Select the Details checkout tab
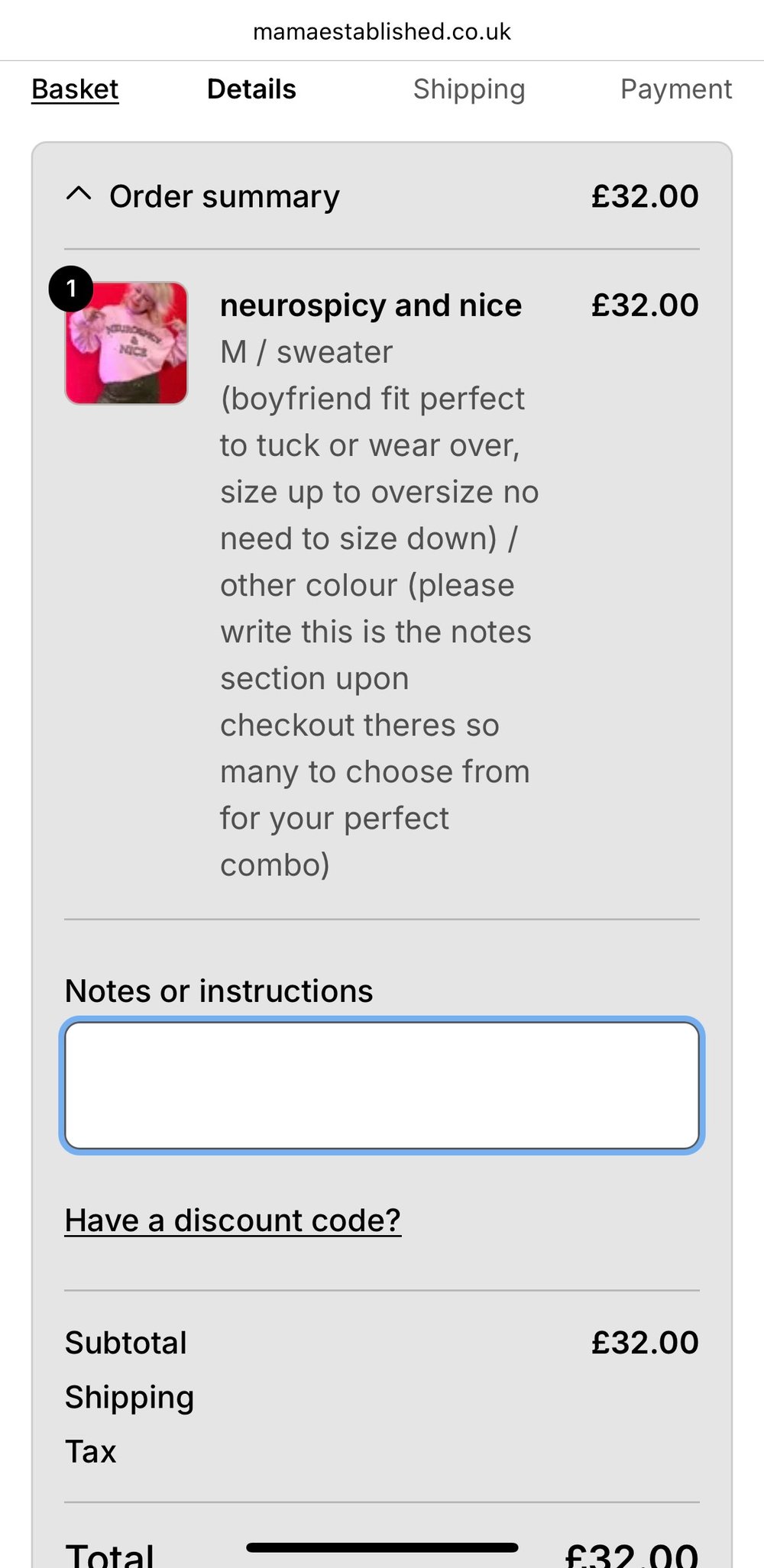This screenshot has width=764, height=1568. click(x=251, y=89)
